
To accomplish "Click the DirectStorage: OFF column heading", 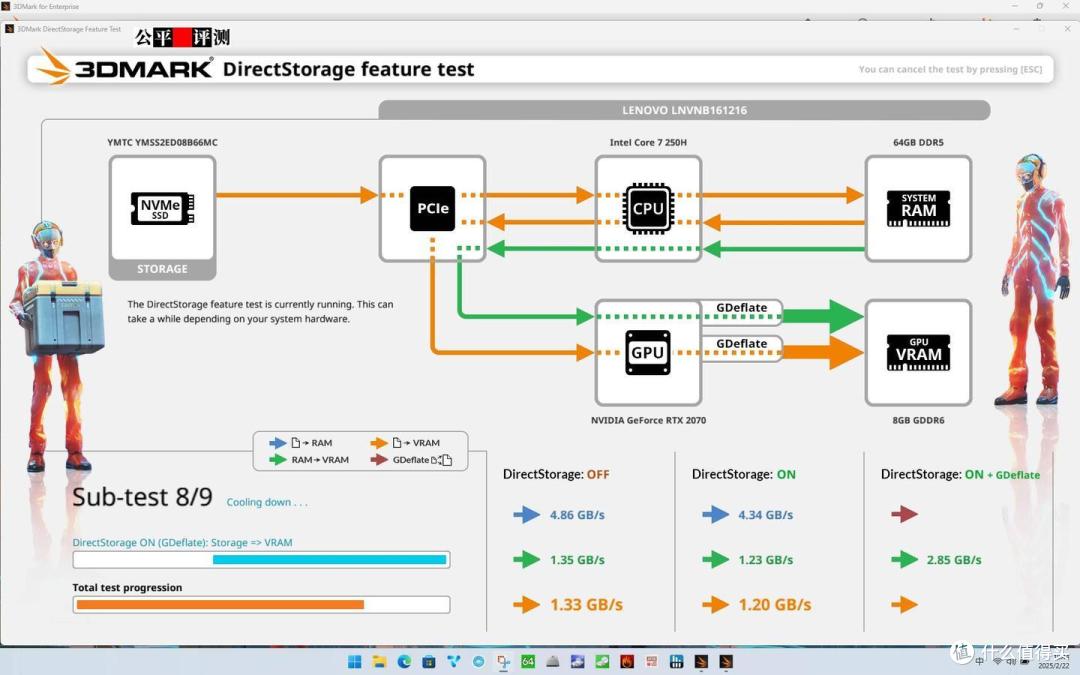I will coord(556,475).
